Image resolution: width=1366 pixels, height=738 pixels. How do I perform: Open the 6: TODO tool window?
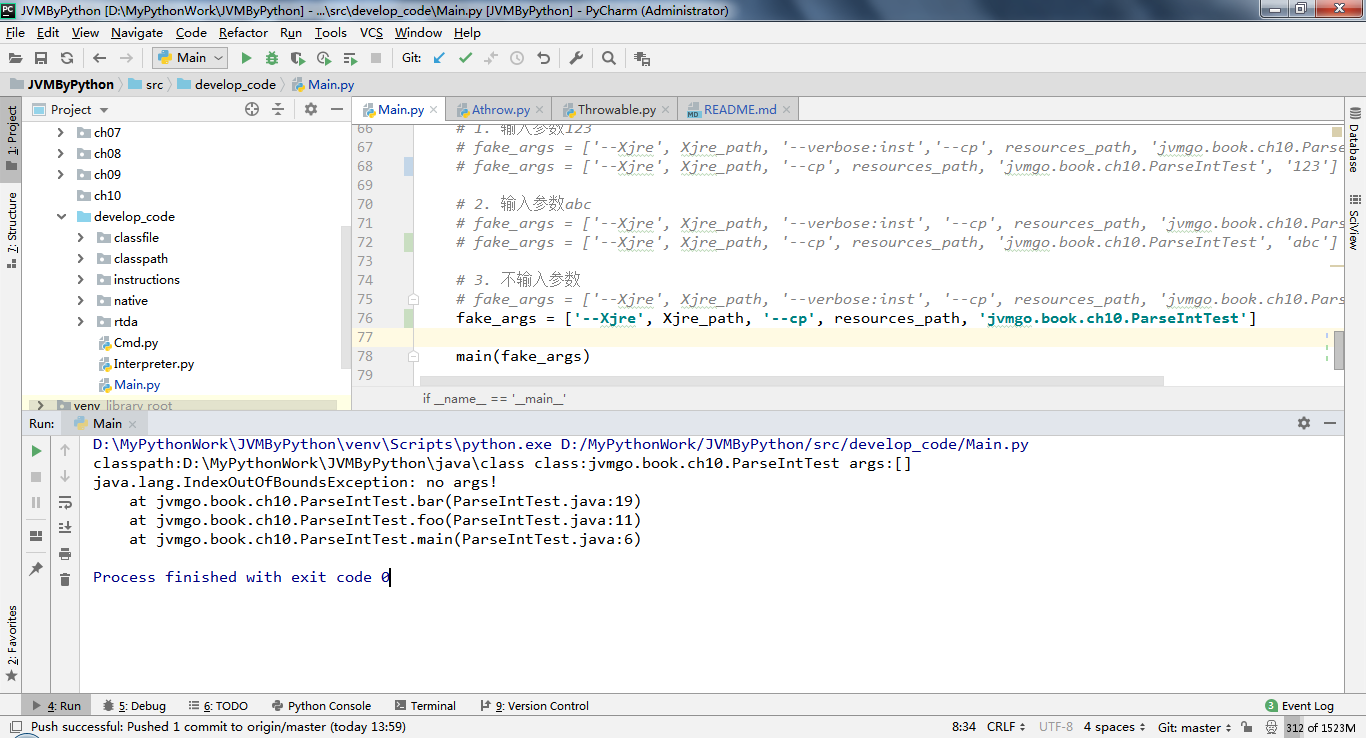[218, 706]
